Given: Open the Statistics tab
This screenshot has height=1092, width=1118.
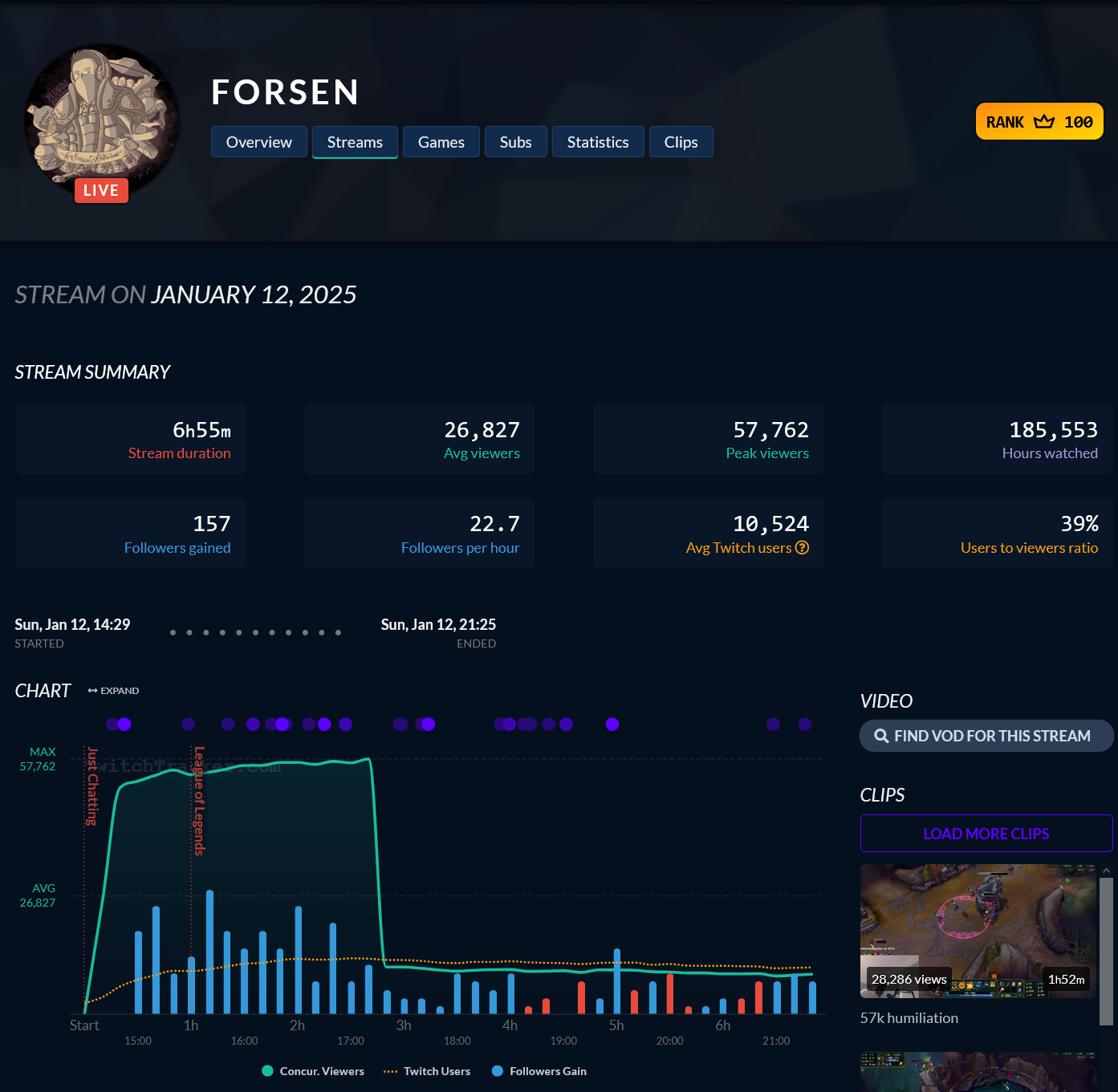Looking at the screenshot, I should tap(598, 142).
